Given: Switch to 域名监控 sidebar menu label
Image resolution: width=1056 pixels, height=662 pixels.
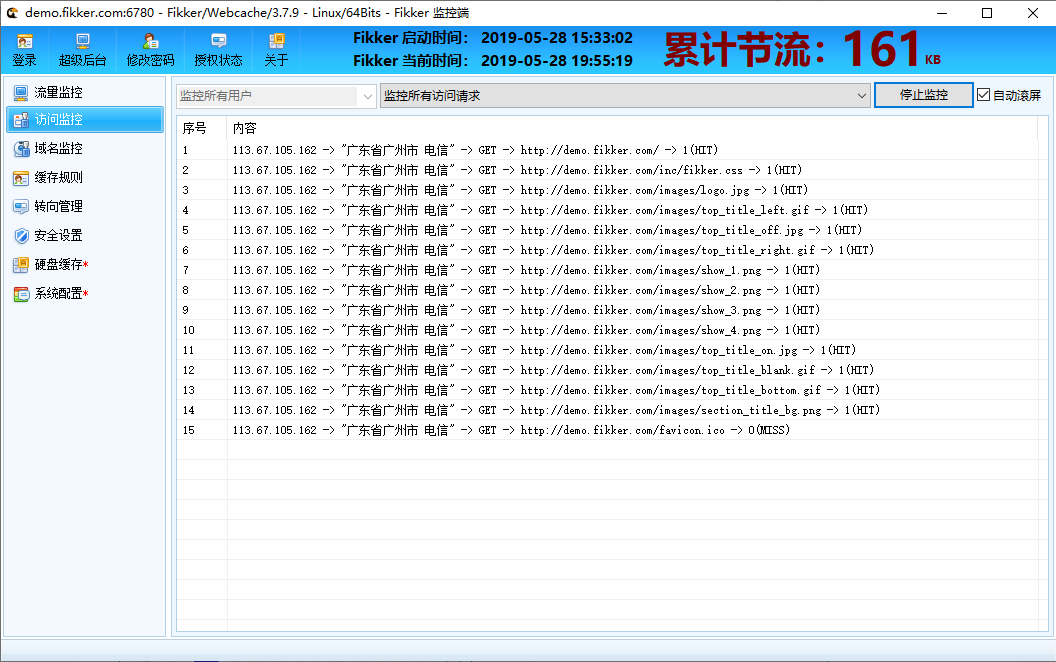Looking at the screenshot, I should pos(59,148).
